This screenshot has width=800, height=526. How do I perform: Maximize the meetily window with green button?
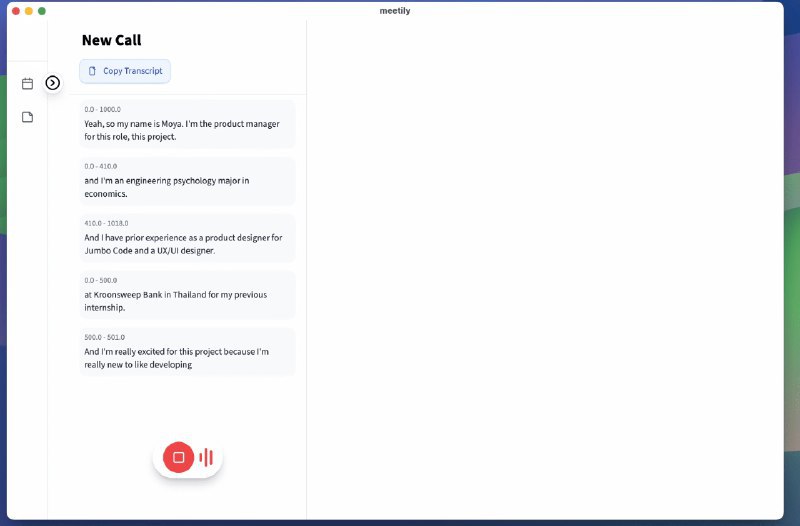click(x=42, y=10)
